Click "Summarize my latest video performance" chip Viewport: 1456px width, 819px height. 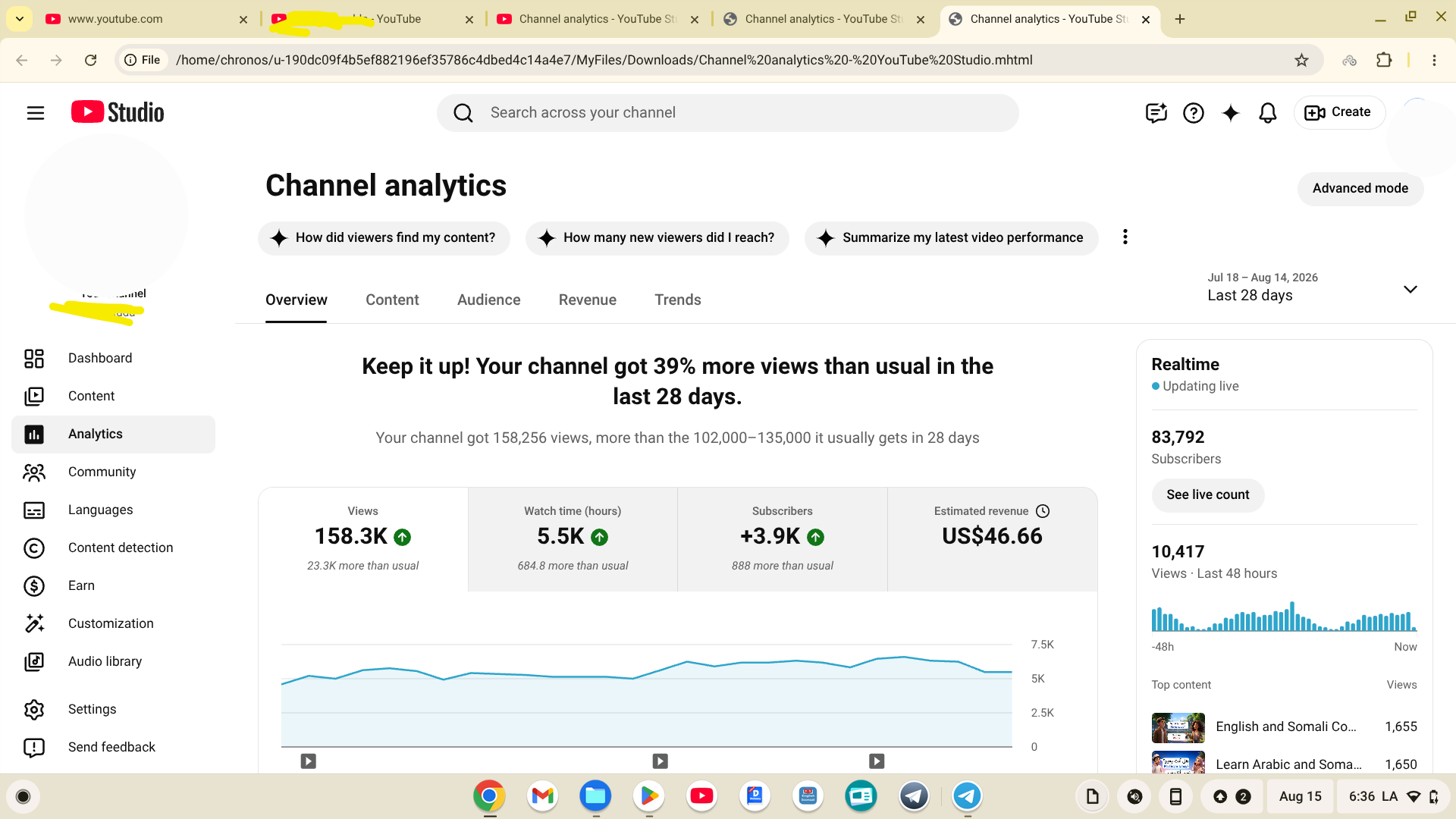(x=952, y=238)
